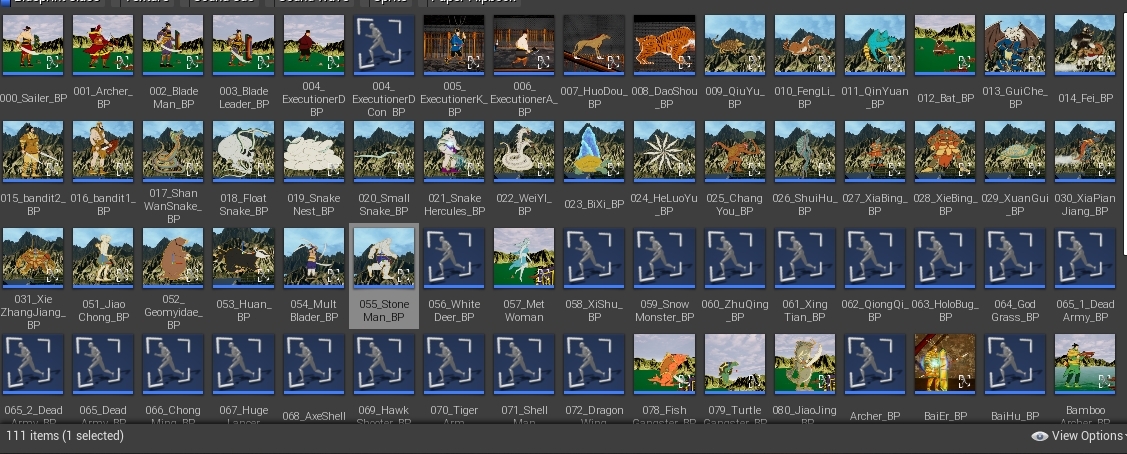This screenshot has width=1127, height=454.
Task: Select the 000_Sailer_BP blueprint asset
Action: 33,45
